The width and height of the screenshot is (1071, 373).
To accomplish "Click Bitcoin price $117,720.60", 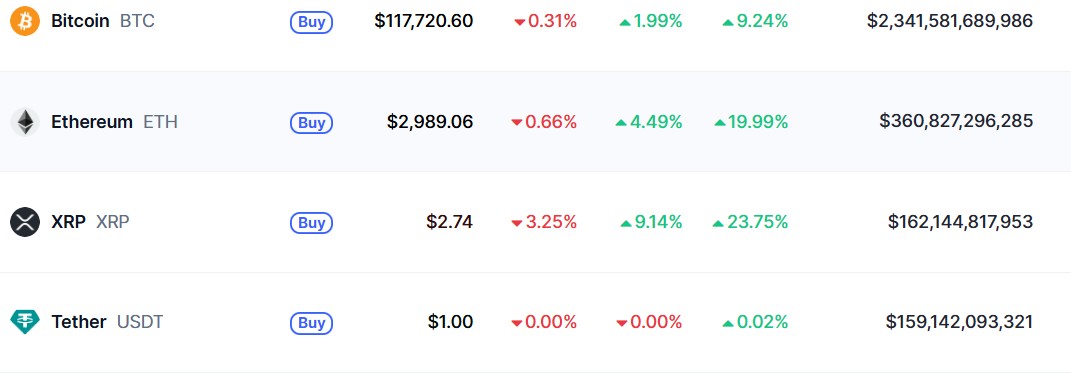I will (423, 21).
